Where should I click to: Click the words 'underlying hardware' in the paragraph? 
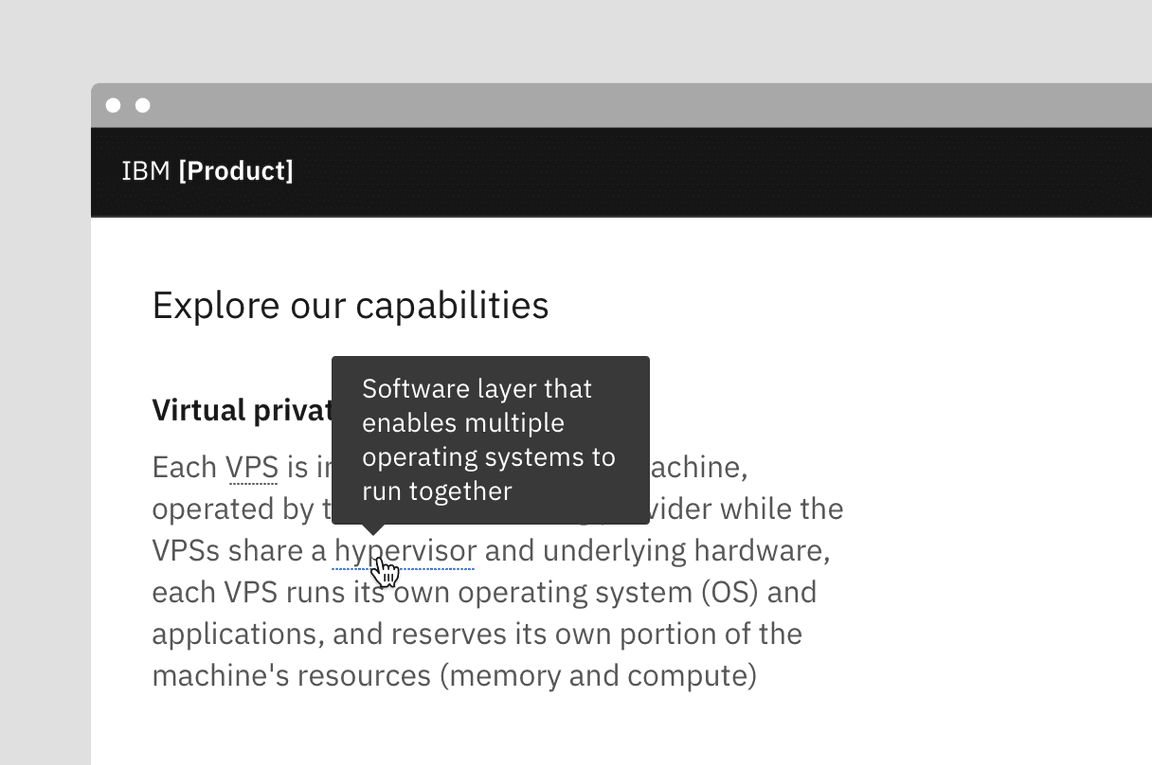point(684,551)
